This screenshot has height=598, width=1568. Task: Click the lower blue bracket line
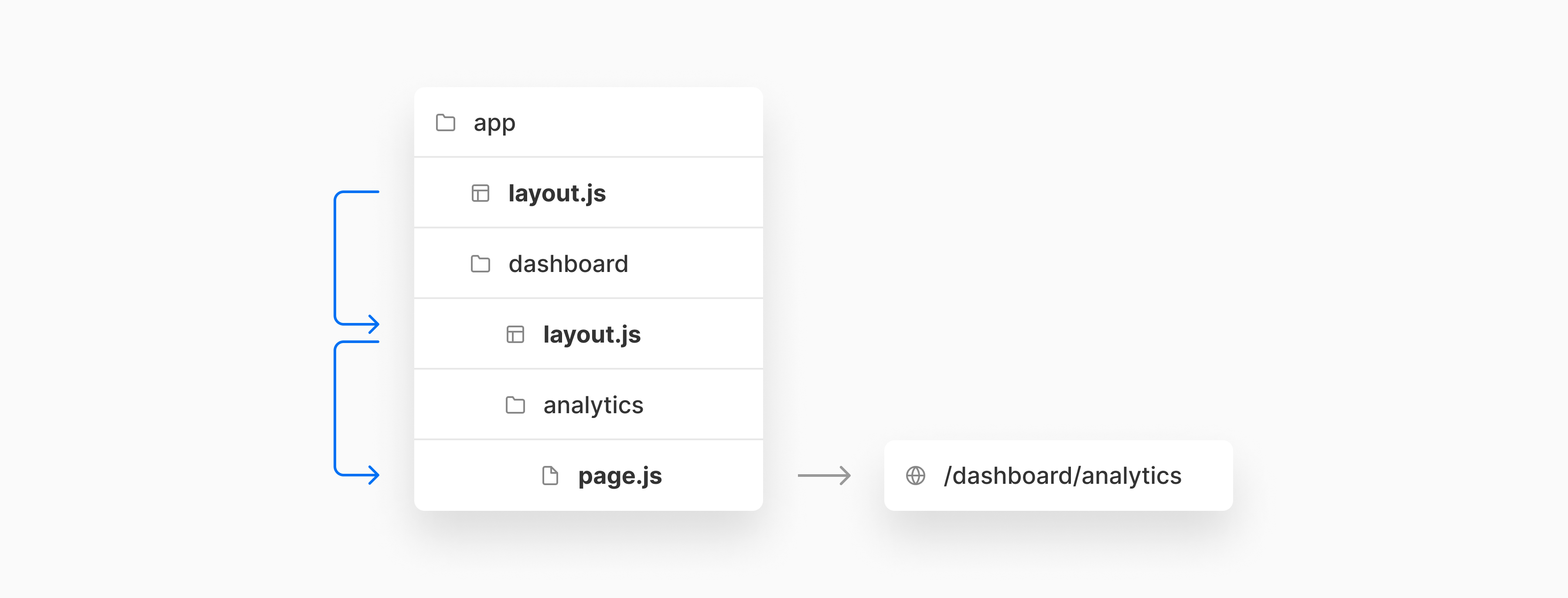[x=335, y=408]
